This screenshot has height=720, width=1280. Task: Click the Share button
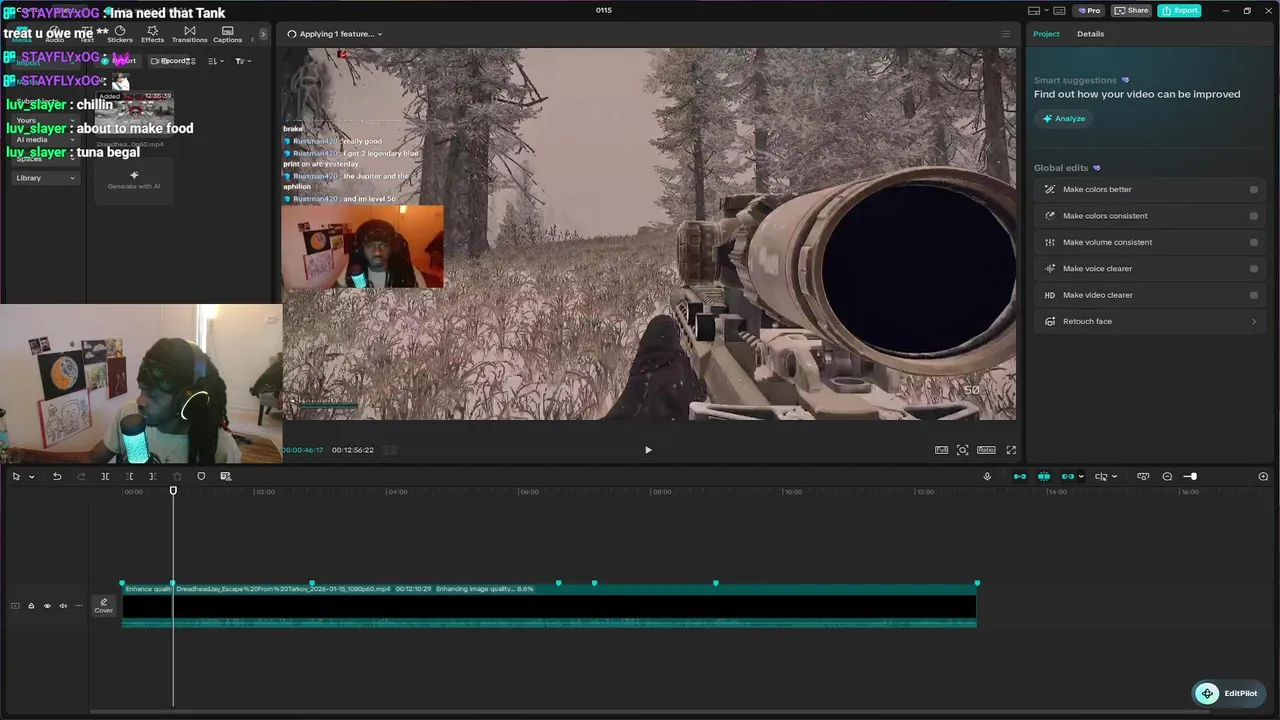[1132, 10]
